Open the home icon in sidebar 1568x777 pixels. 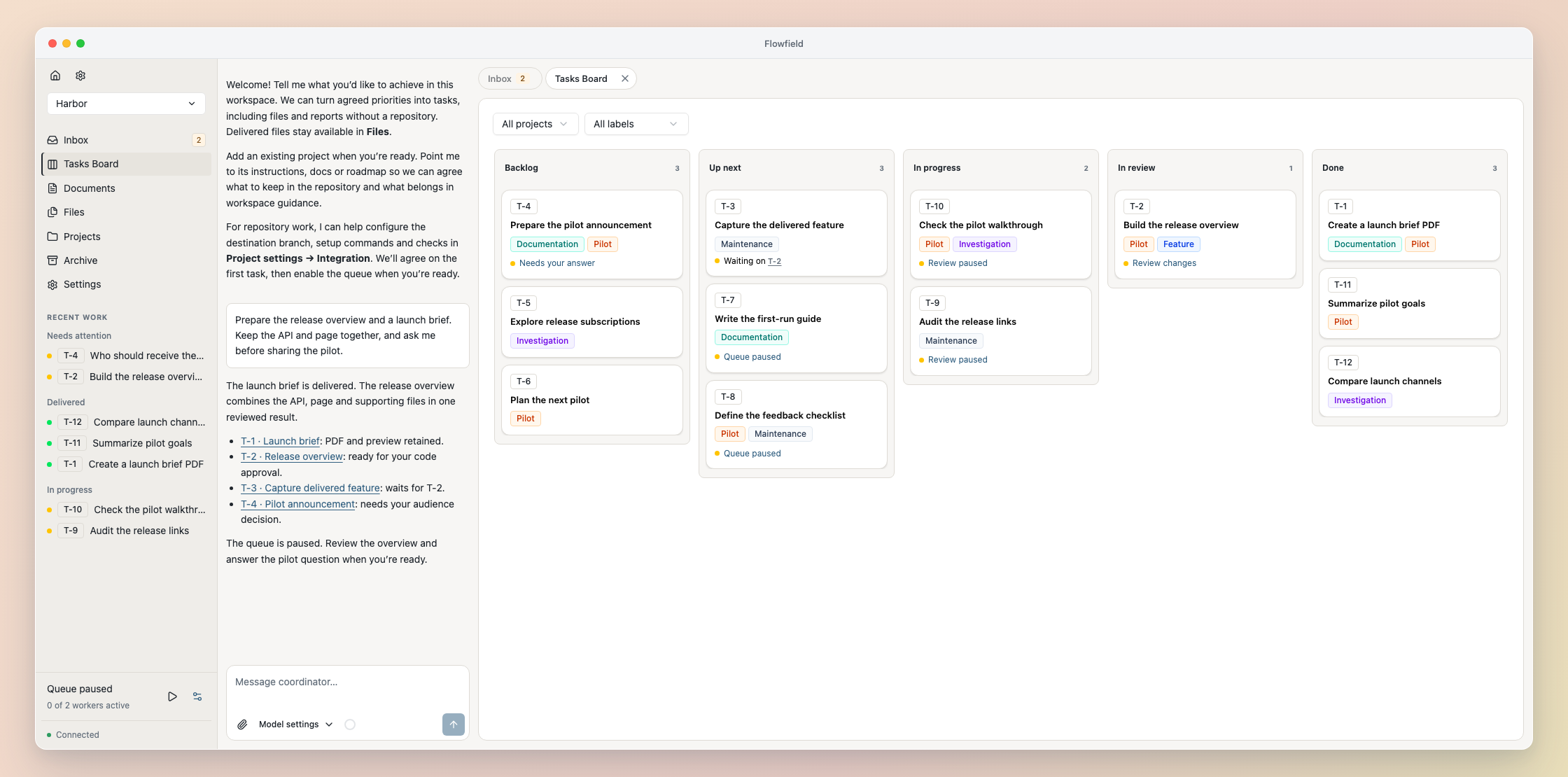tap(55, 76)
